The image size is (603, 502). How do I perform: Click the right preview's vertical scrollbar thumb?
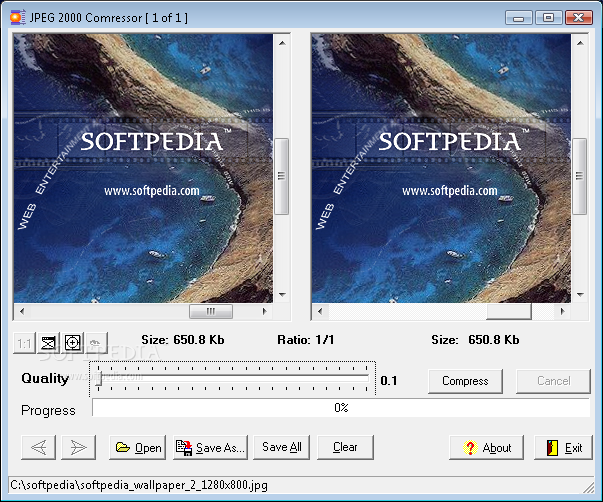click(x=580, y=176)
